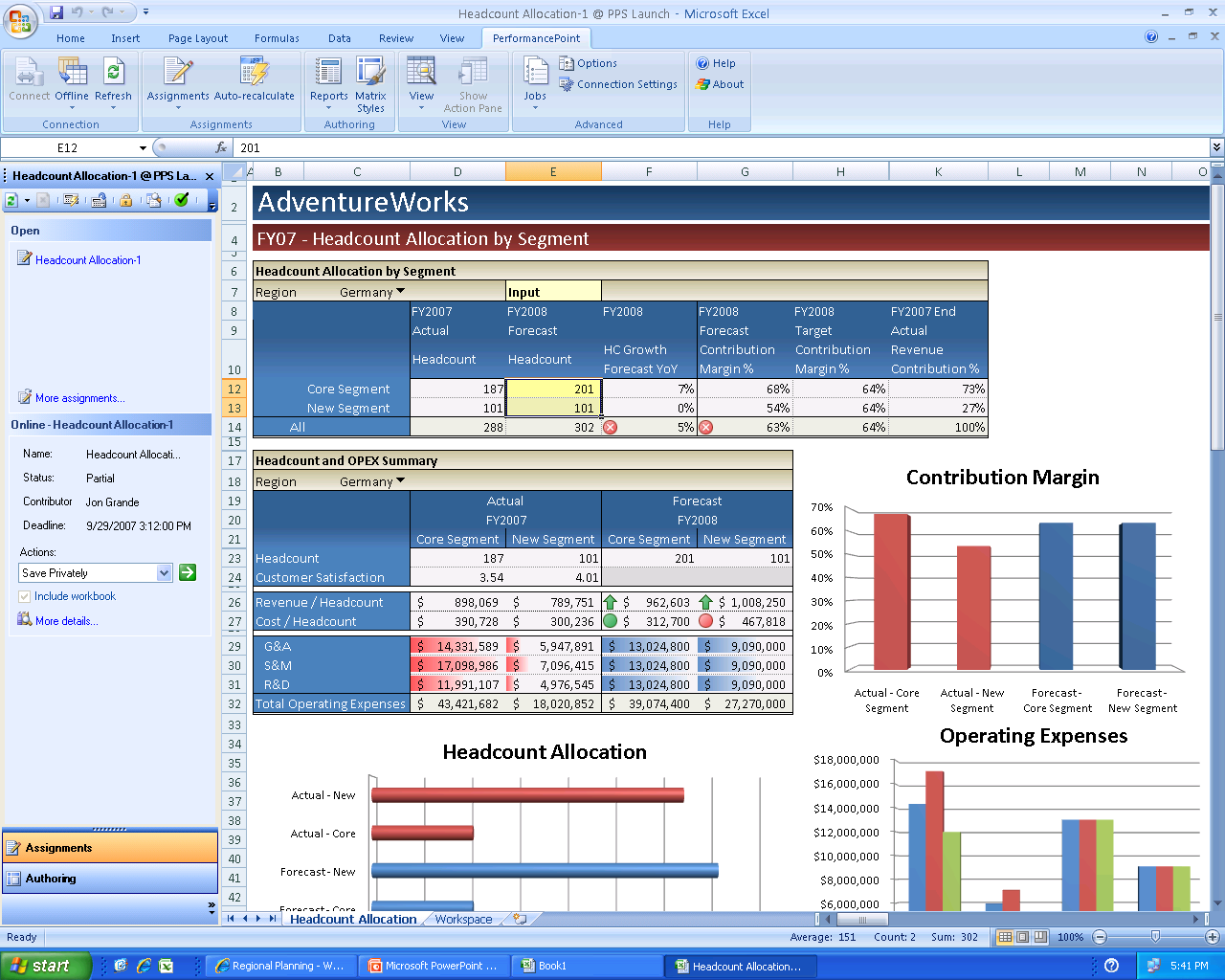1225x980 pixels.
Task: Toggle the Include workbook checkbox
Action: click(x=25, y=596)
